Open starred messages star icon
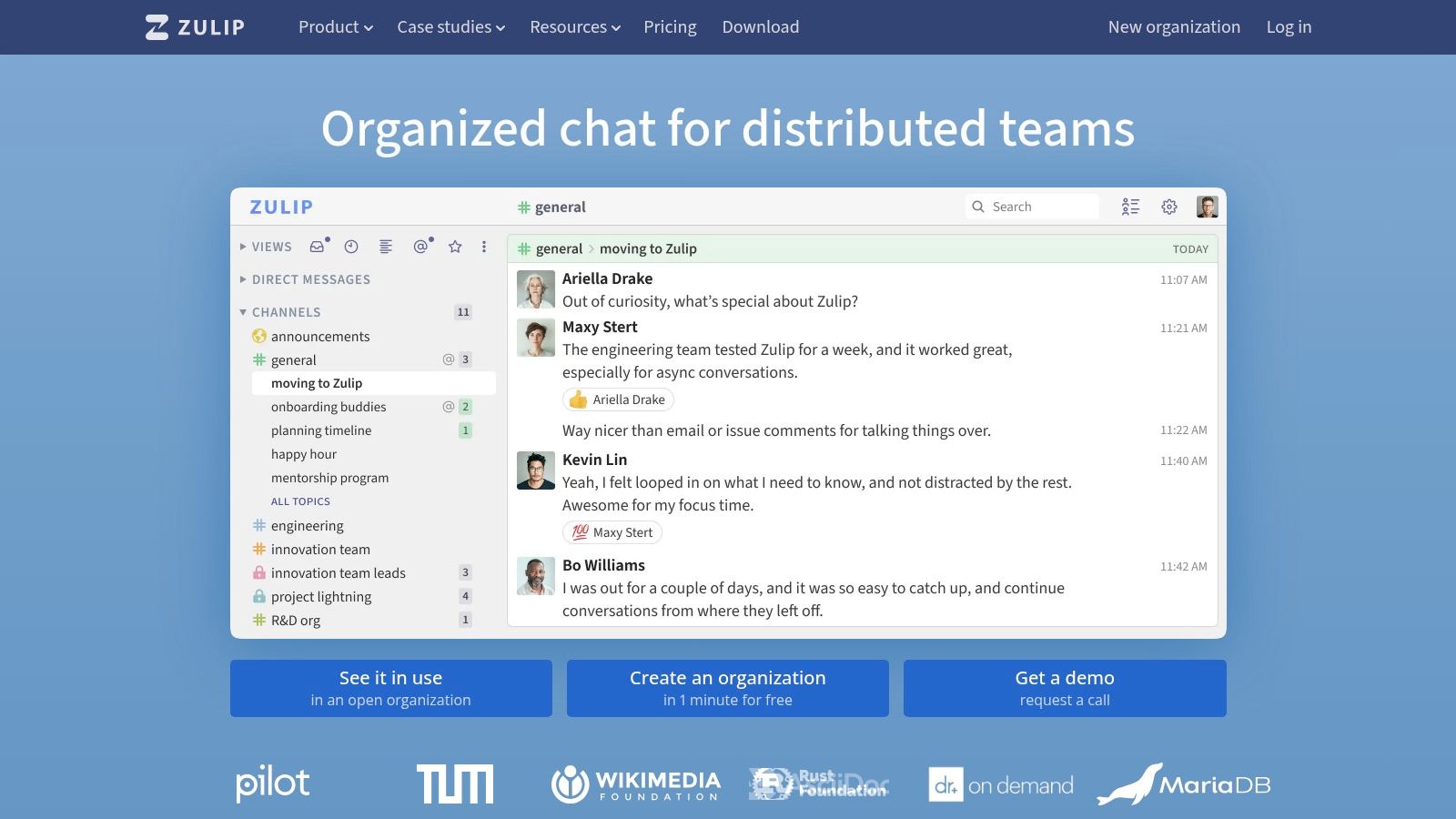1456x819 pixels. click(455, 247)
